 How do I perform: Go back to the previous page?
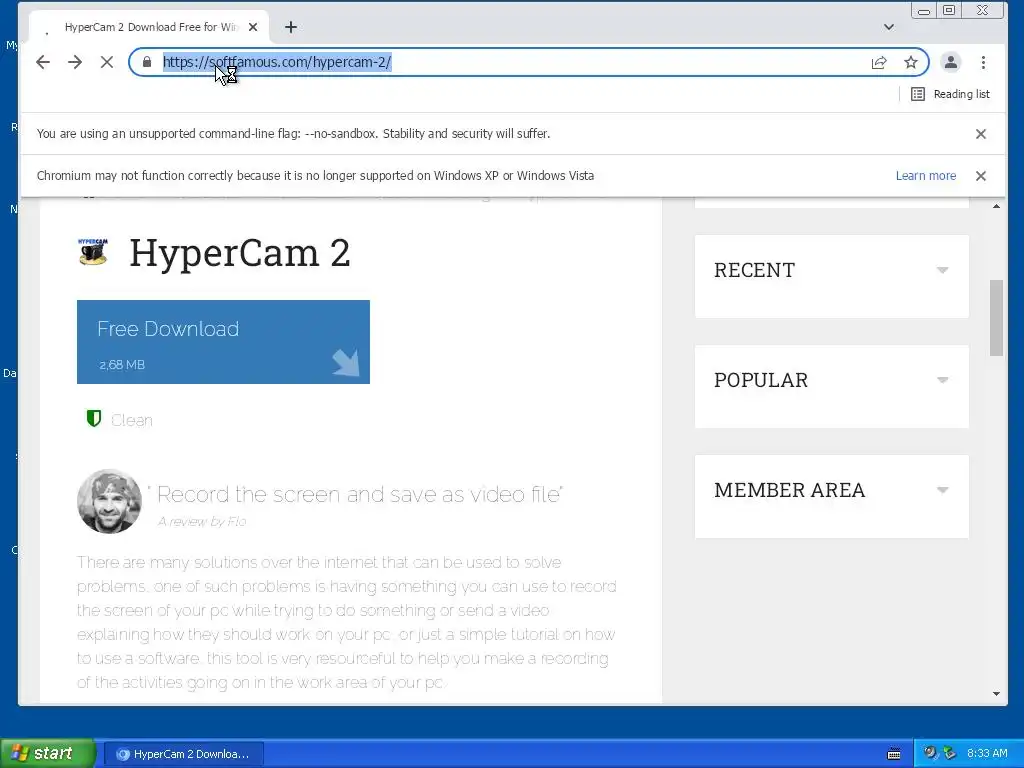click(x=43, y=62)
